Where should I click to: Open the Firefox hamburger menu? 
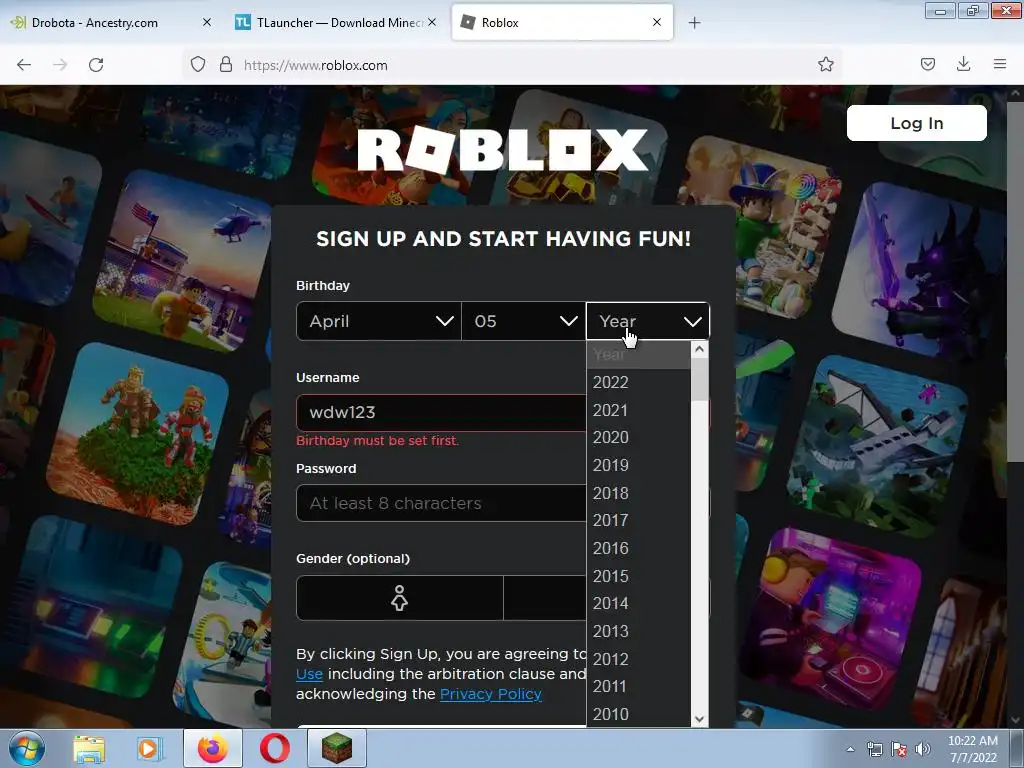999,65
